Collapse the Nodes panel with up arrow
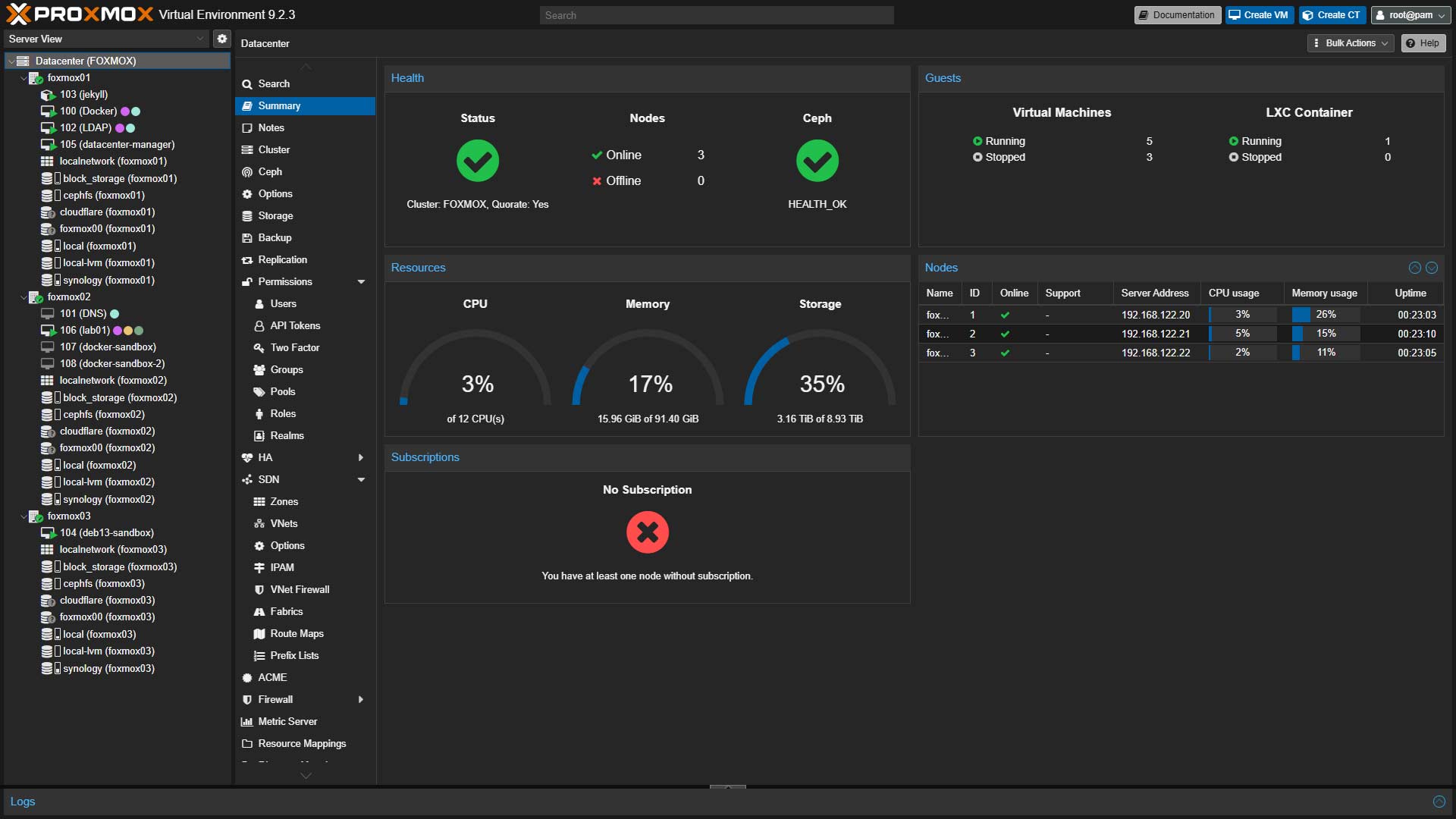1456x819 pixels. tap(1415, 268)
